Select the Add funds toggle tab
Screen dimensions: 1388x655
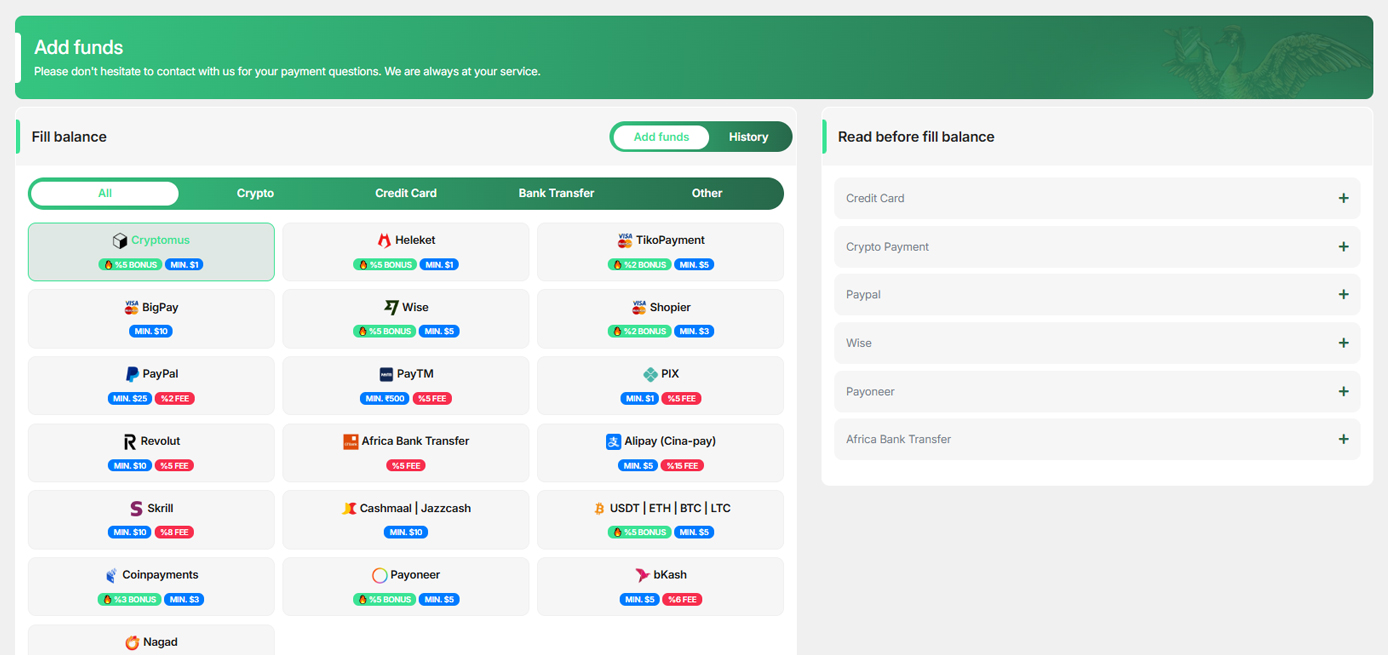661,137
